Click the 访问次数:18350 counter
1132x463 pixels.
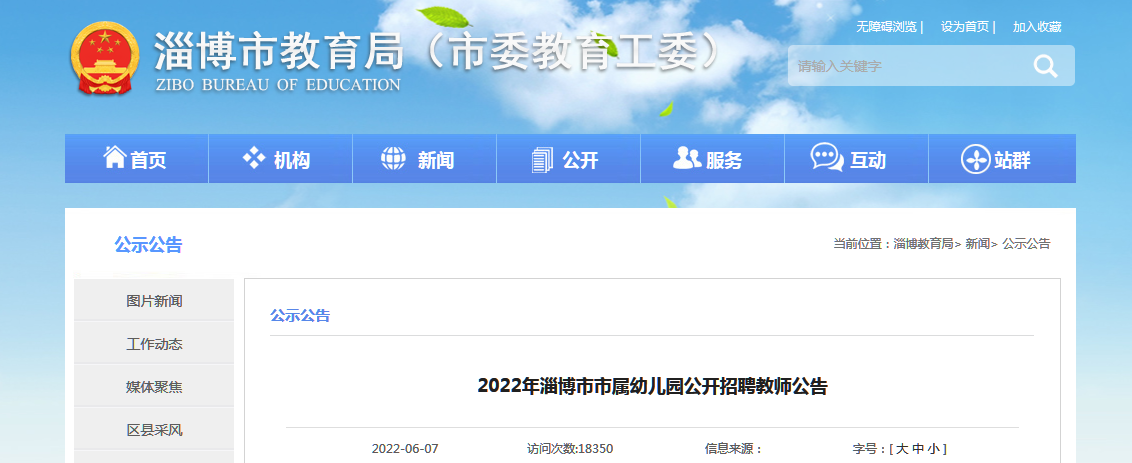pyautogui.click(x=570, y=449)
